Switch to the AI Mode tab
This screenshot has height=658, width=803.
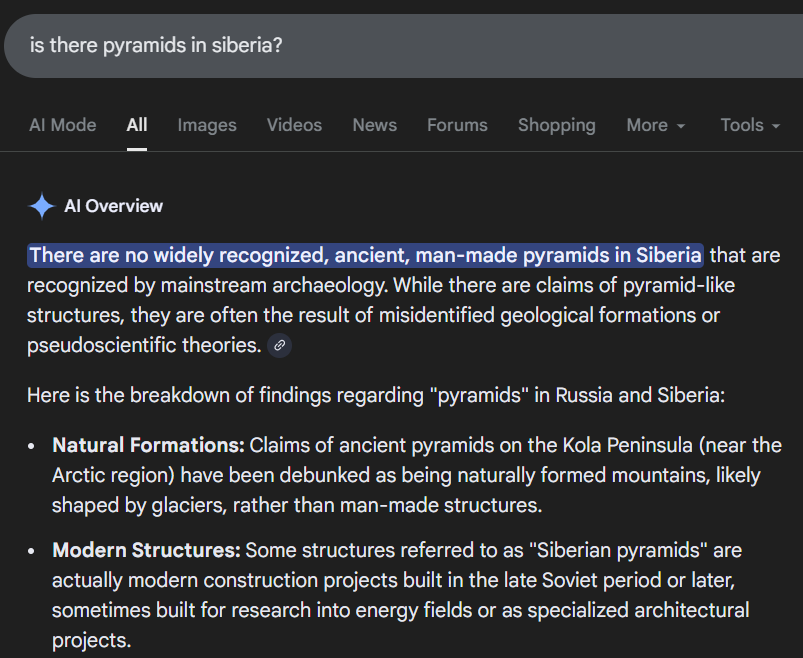[x=62, y=125]
